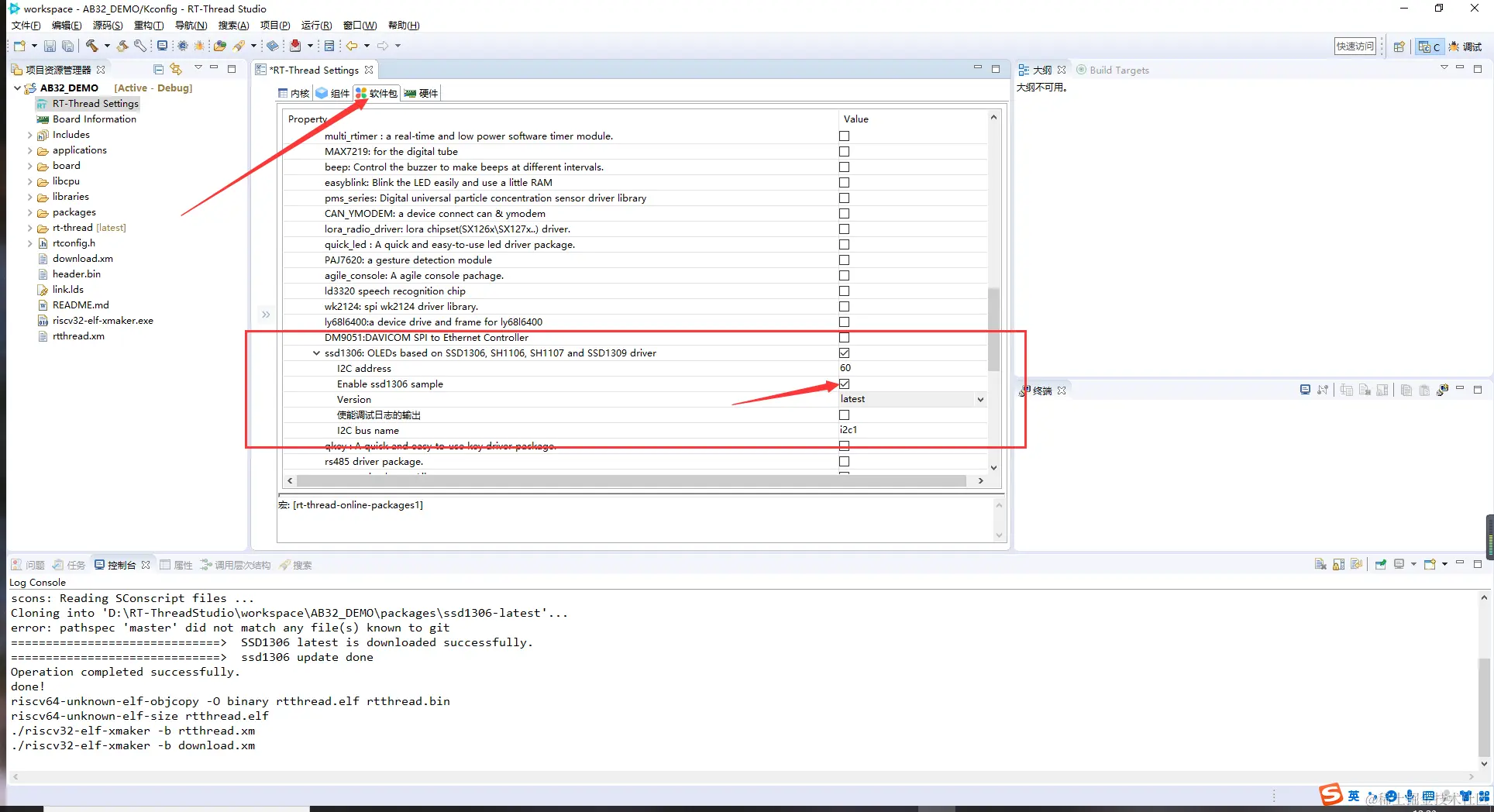Click the back navigation yellow arrow
Screen dimensions: 1494x812
tap(352, 46)
